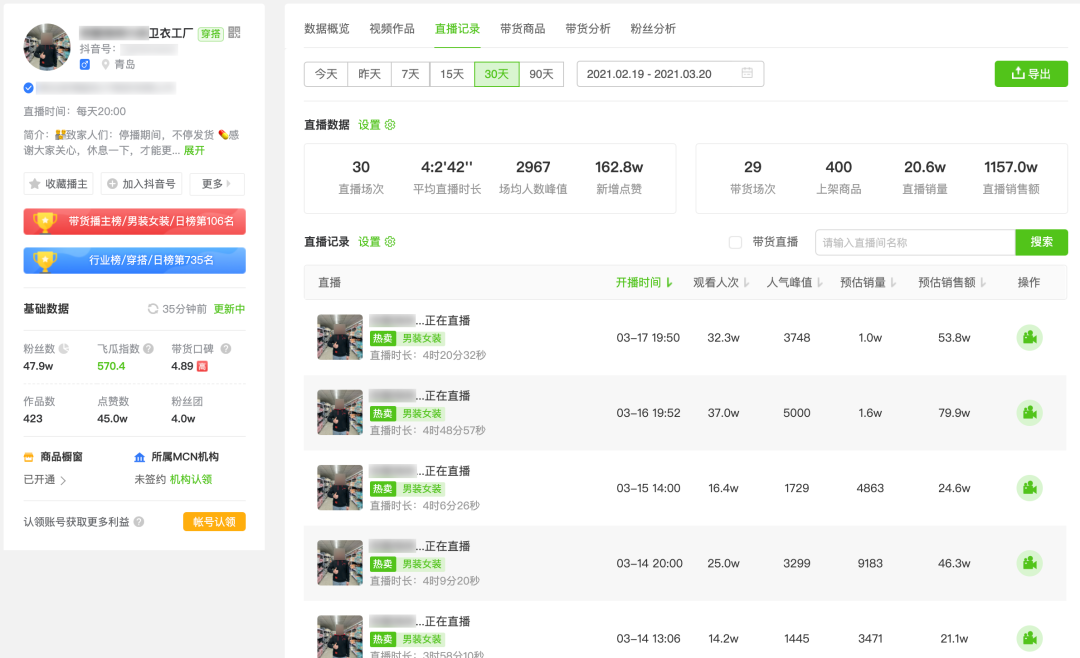Switch to the 带货商品 tab

coord(522,29)
